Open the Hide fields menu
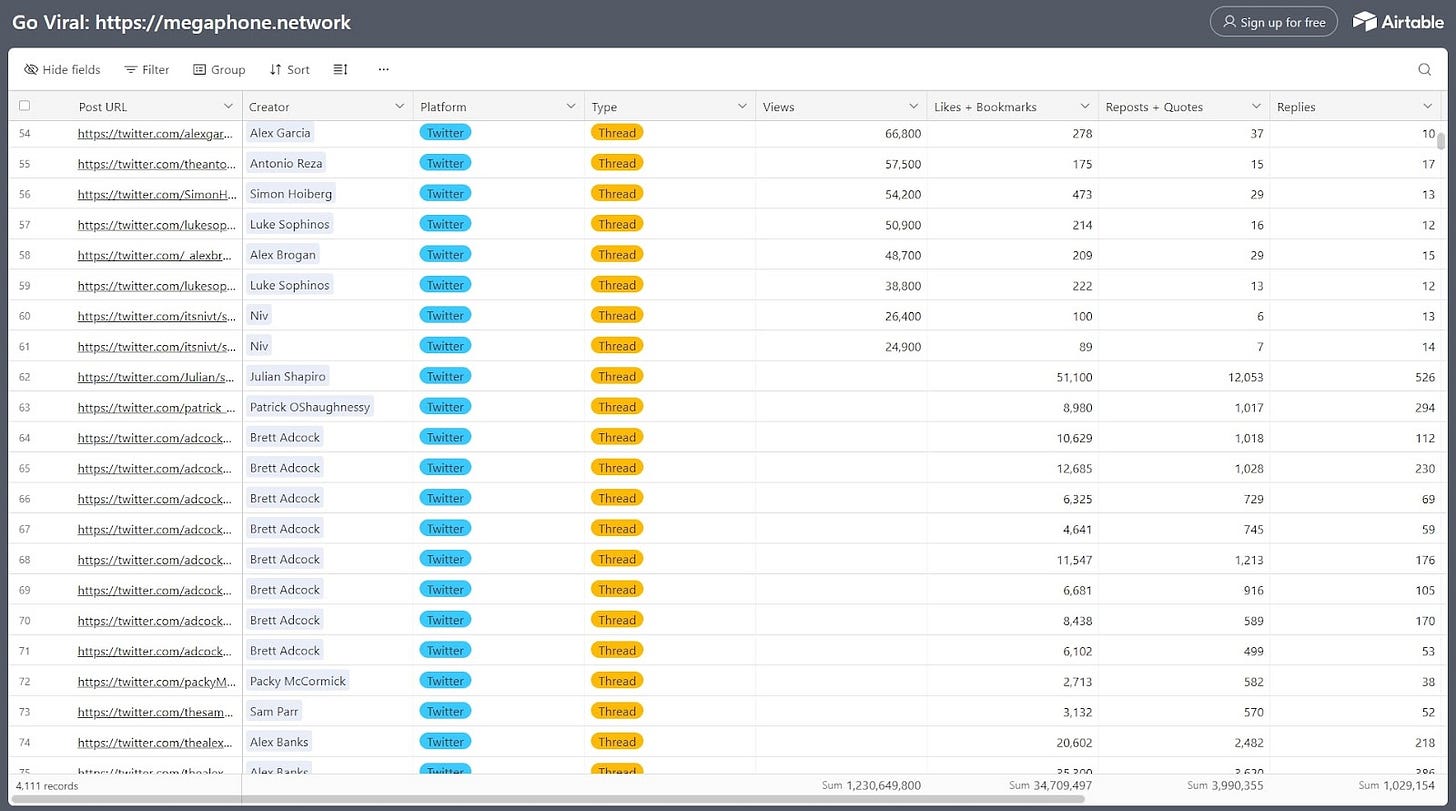Viewport: 1456px width, 811px height. [x=62, y=70]
